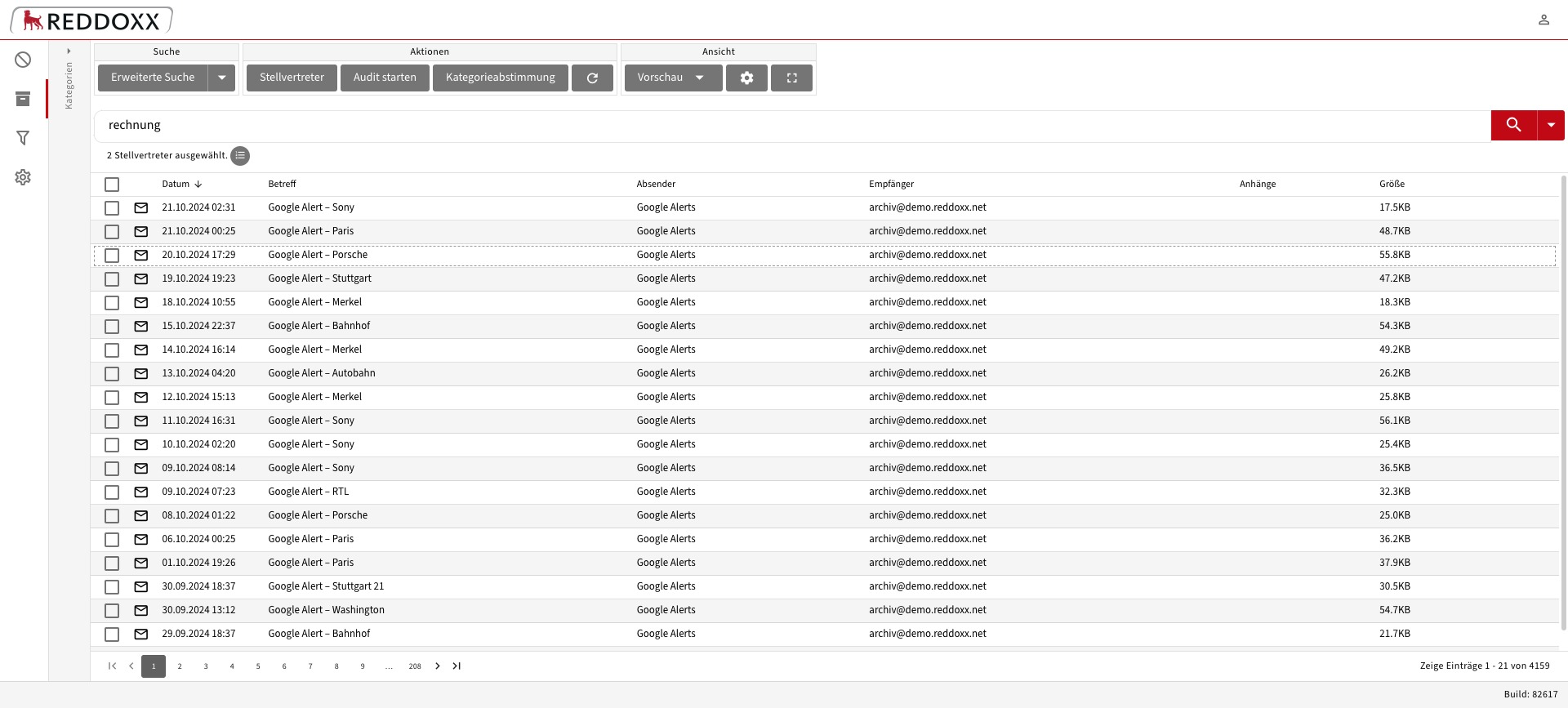Go to page 9
The height and width of the screenshot is (708, 1568).
click(363, 666)
